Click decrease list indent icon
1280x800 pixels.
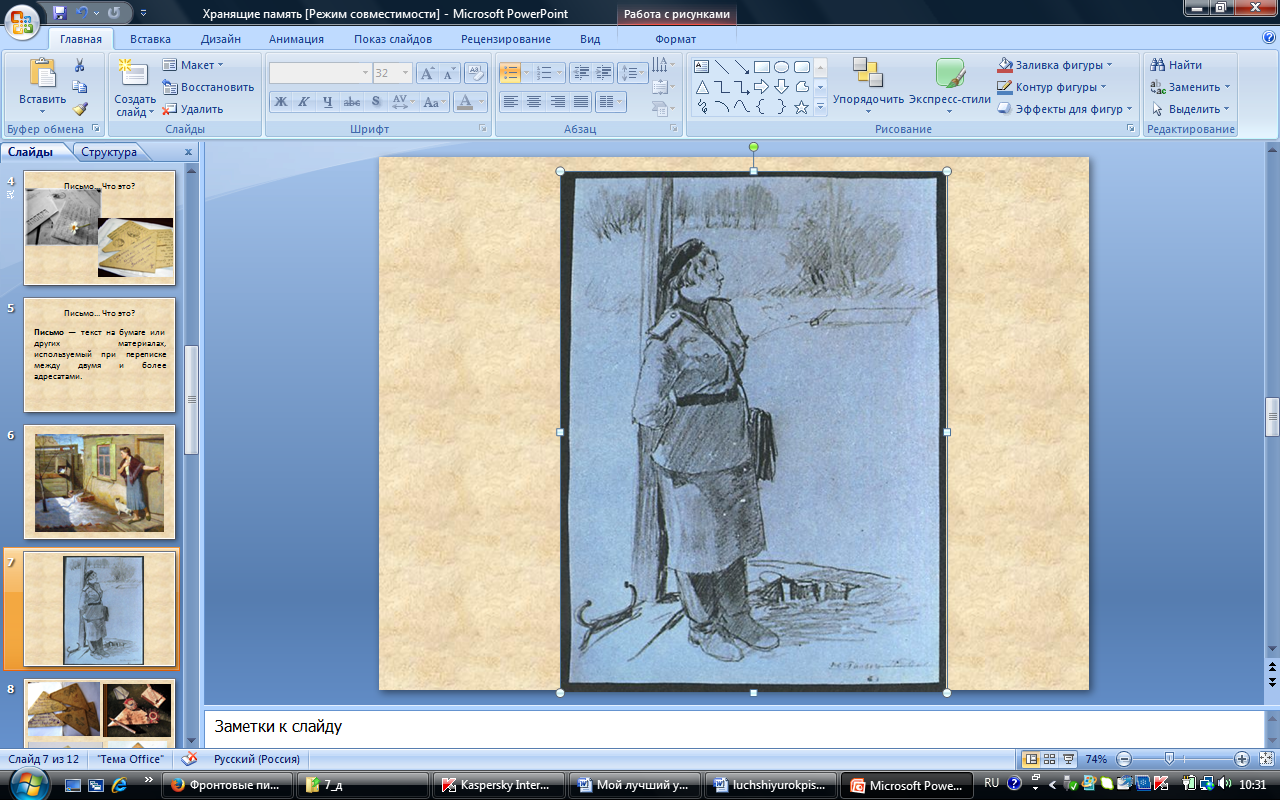point(581,73)
